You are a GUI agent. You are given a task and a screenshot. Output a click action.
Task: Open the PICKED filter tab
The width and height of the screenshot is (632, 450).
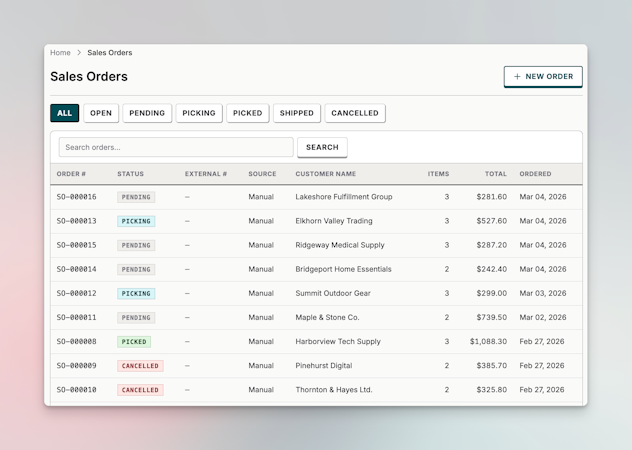247,113
